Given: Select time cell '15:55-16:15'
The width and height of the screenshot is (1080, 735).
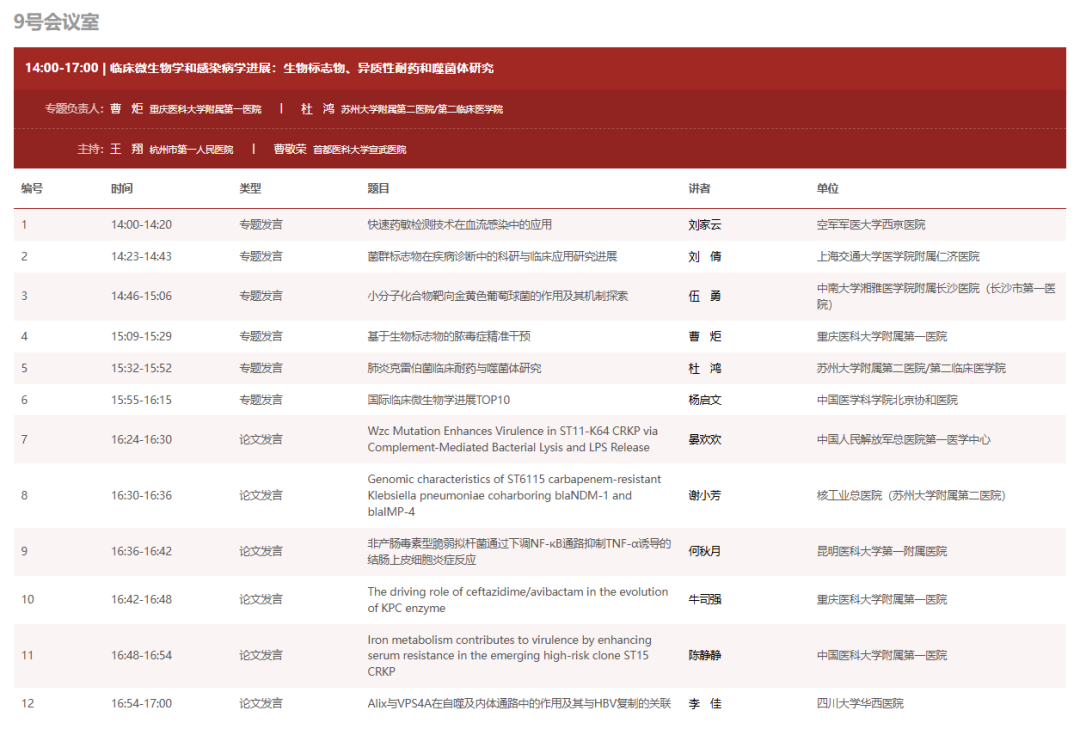Looking at the screenshot, I should pyautogui.click(x=141, y=400).
